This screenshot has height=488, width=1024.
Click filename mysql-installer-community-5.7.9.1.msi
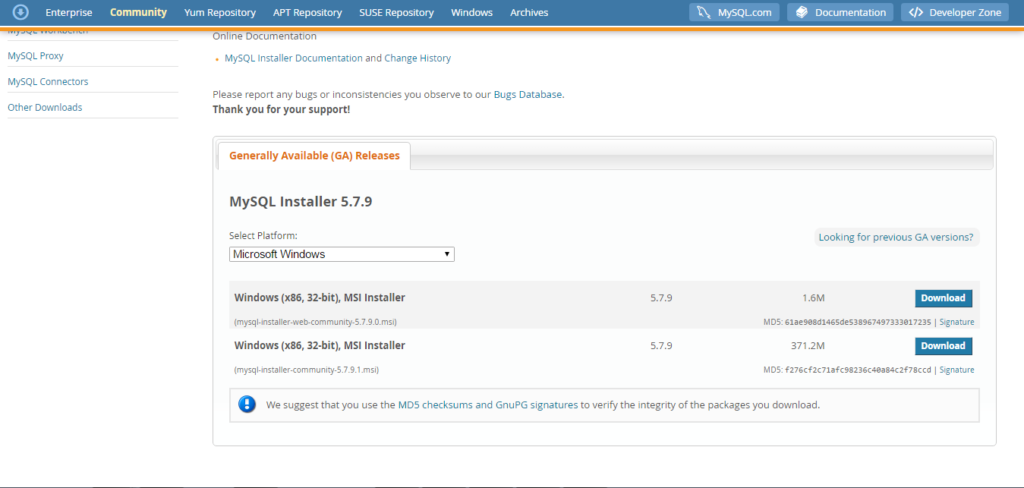[306, 370]
